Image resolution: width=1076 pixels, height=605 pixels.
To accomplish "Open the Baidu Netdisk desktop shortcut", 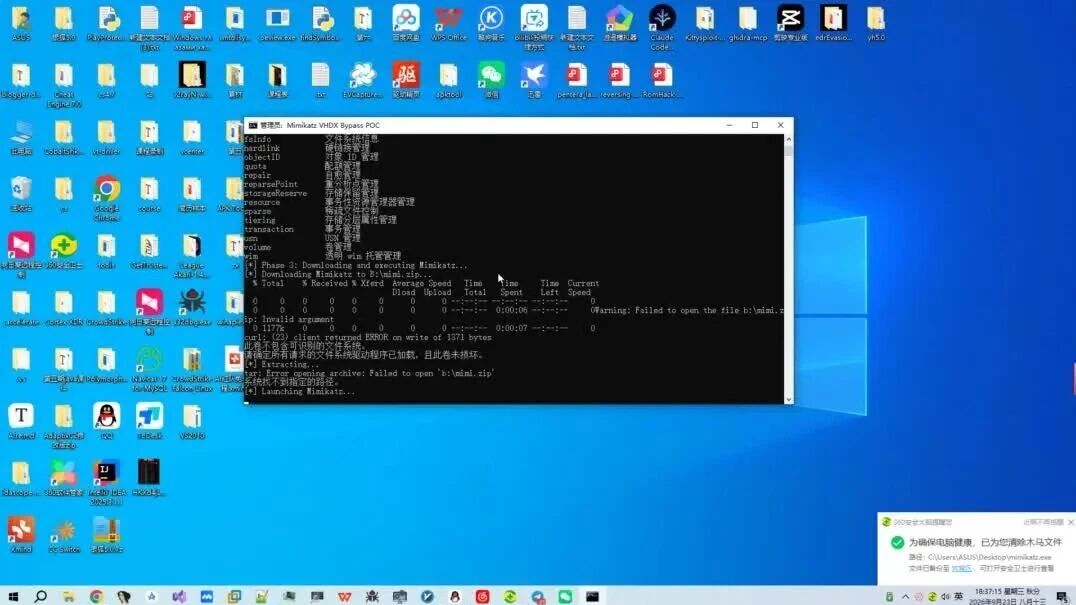I will point(406,23).
